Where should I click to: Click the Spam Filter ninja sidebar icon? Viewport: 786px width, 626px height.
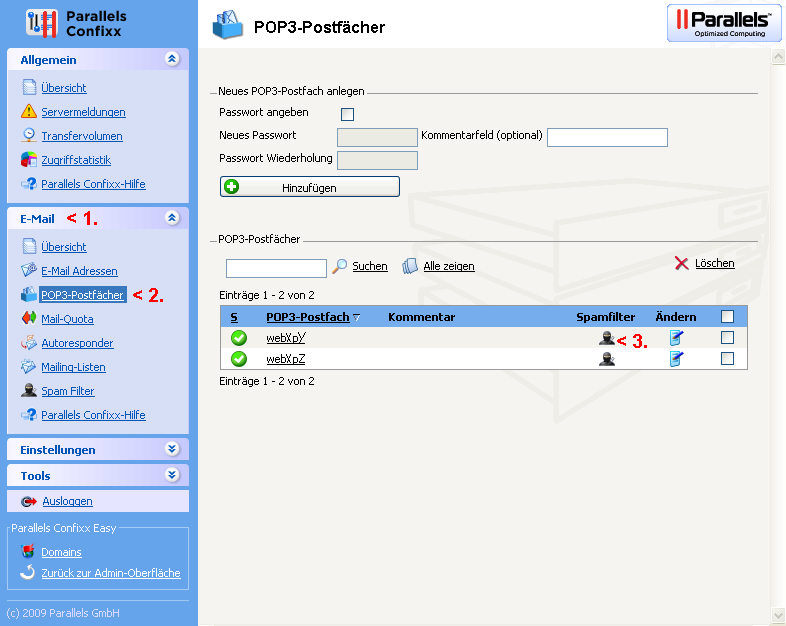[x=29, y=390]
